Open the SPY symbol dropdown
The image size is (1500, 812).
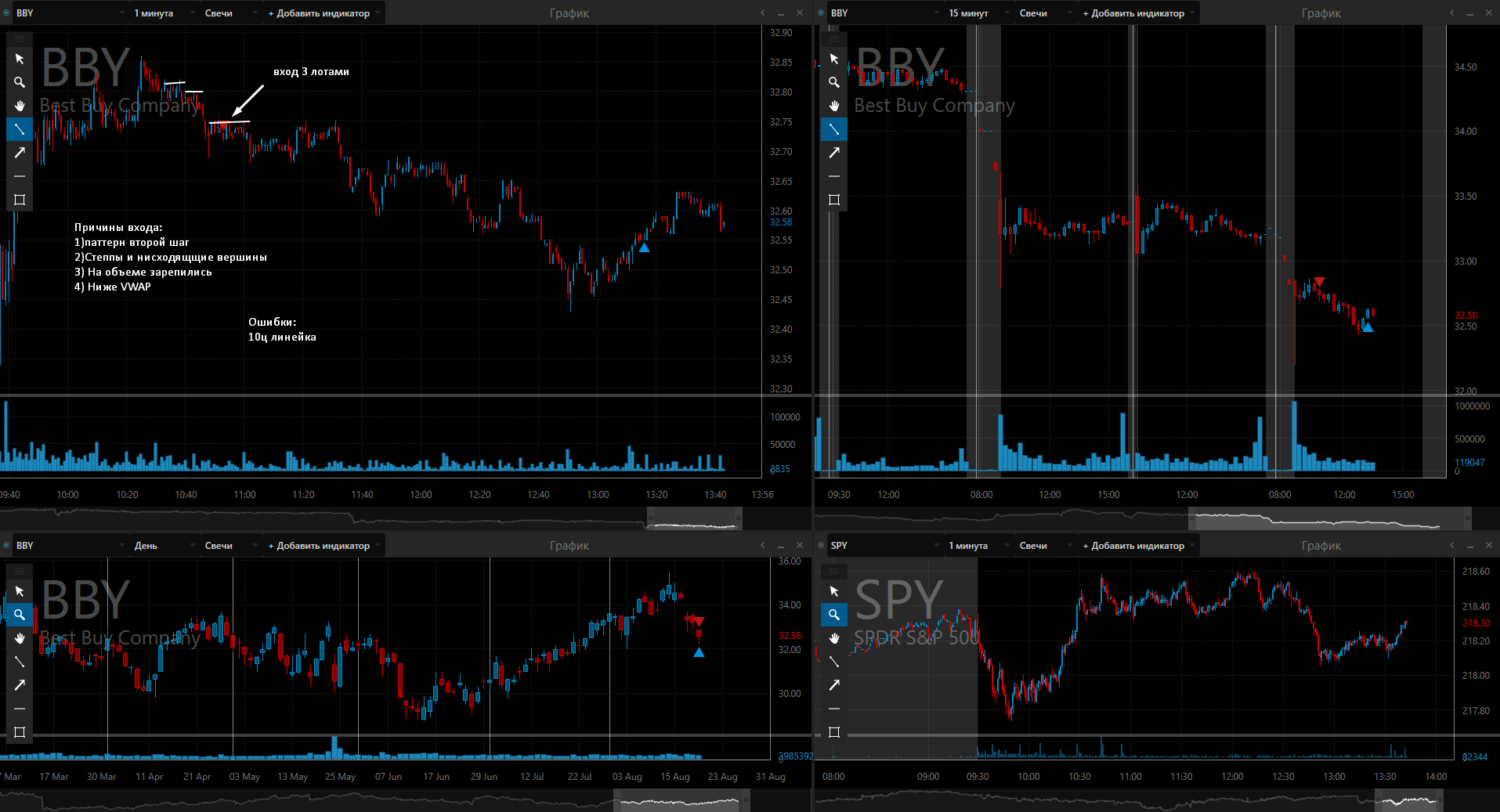click(x=884, y=546)
